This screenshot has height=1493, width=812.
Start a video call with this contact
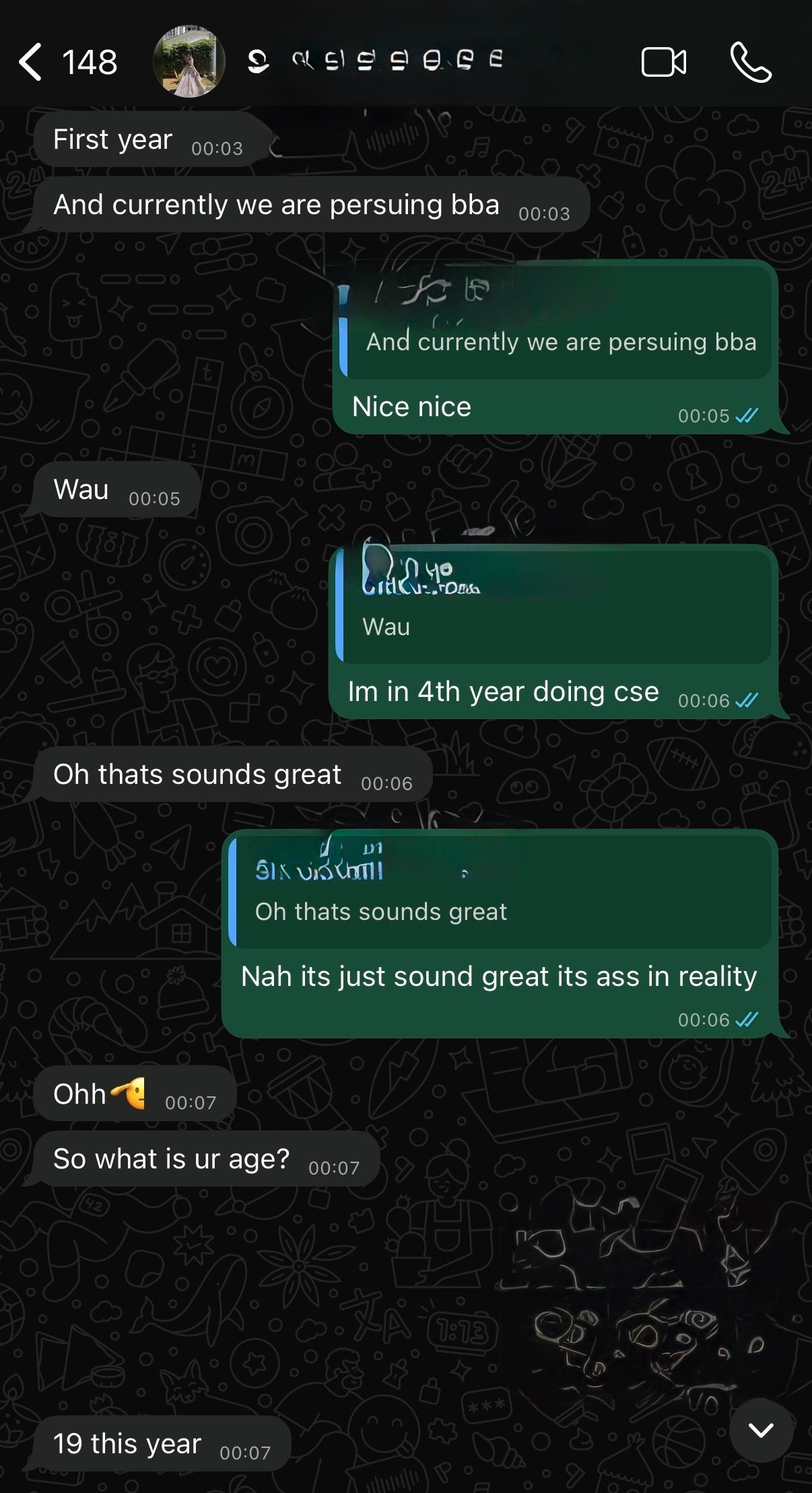tap(664, 62)
